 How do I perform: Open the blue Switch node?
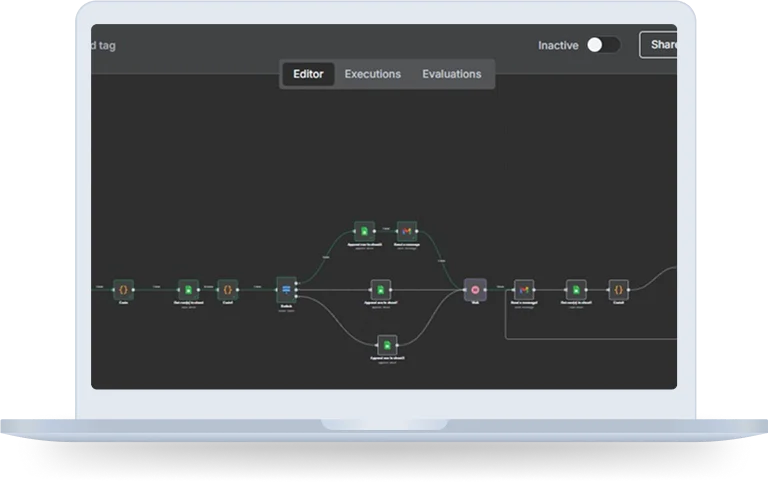click(285, 289)
